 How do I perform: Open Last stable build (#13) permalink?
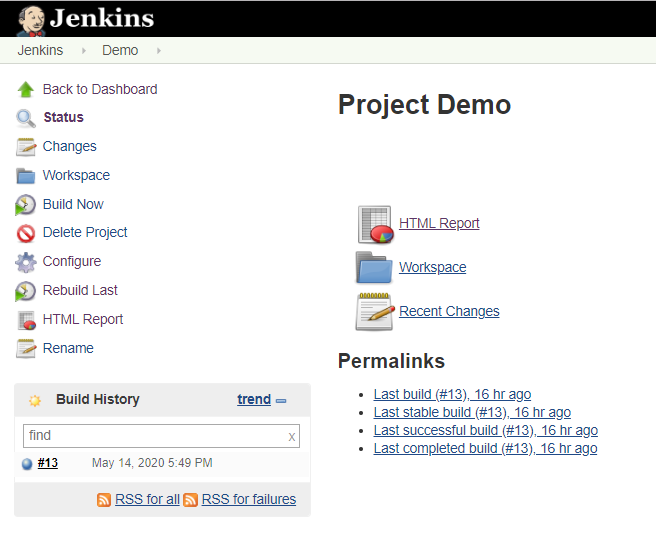(x=472, y=412)
